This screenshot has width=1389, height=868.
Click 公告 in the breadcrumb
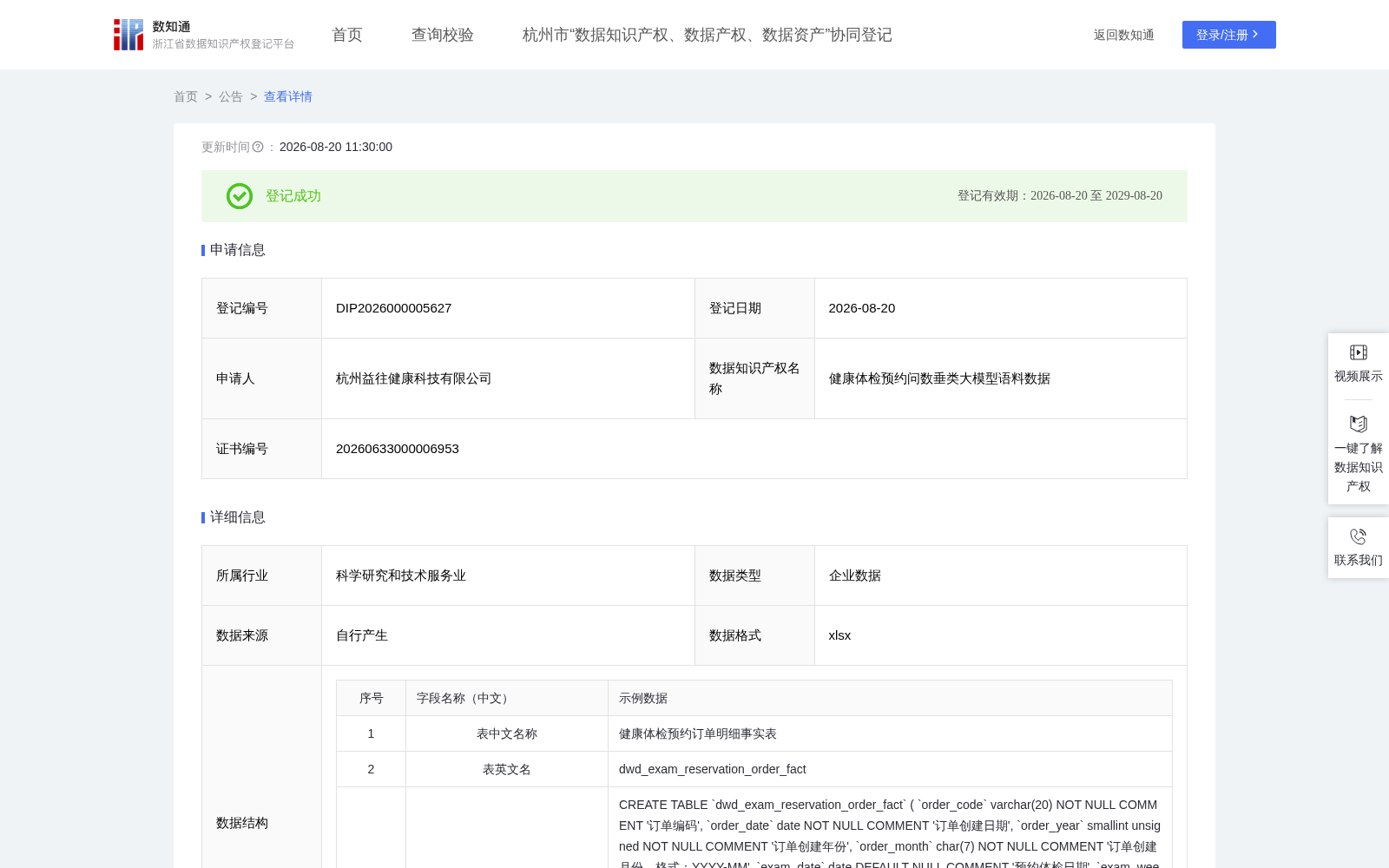point(231,96)
